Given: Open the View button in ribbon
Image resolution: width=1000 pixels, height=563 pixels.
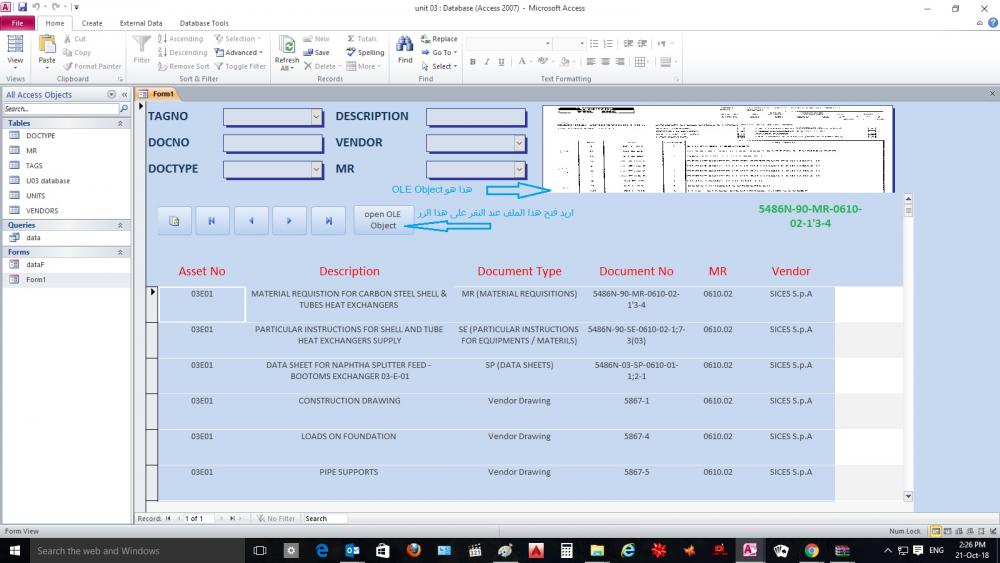Looking at the screenshot, I should [x=15, y=51].
